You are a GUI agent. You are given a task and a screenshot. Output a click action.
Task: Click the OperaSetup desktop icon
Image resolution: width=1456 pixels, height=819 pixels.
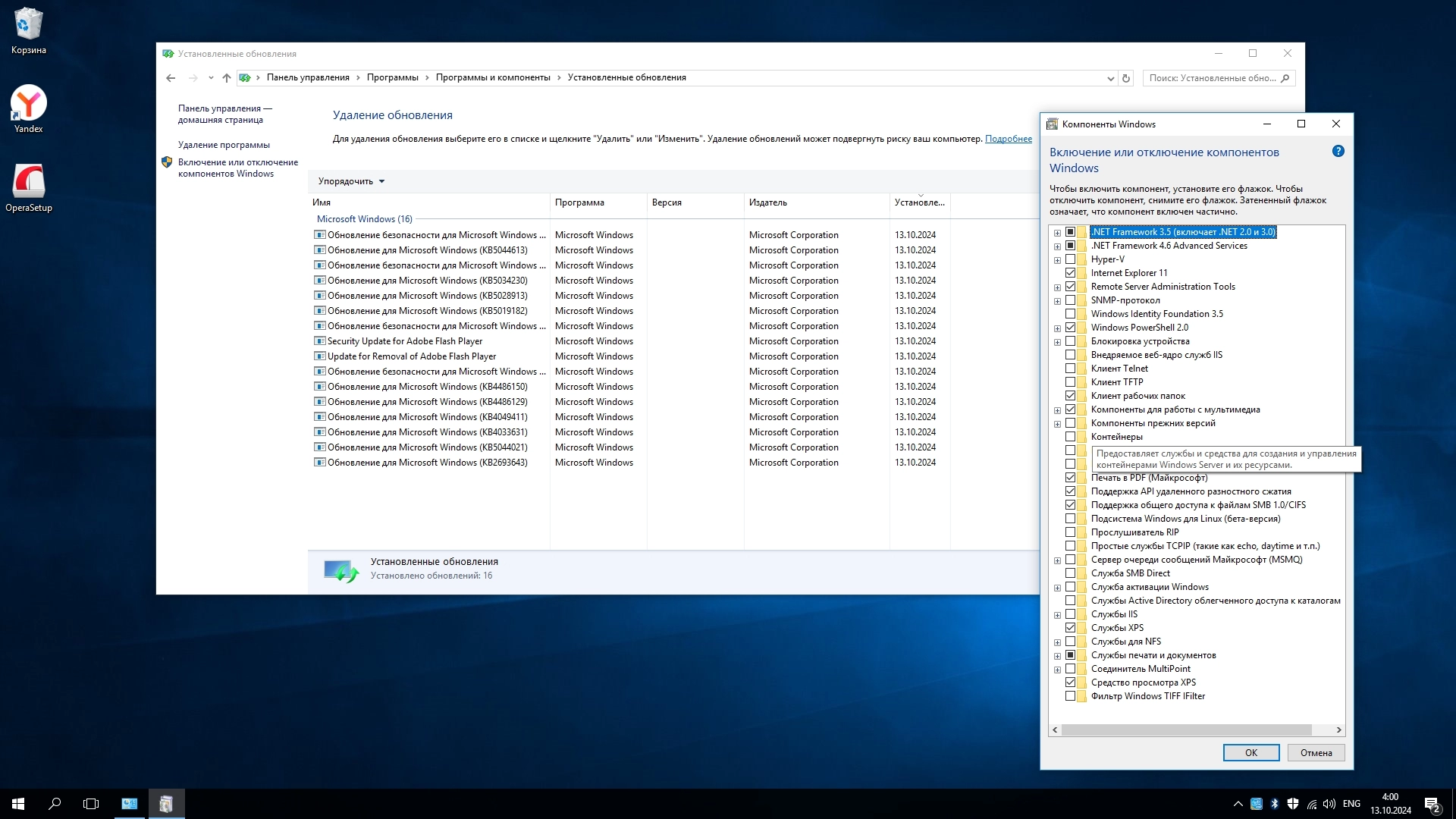pyautogui.click(x=29, y=182)
